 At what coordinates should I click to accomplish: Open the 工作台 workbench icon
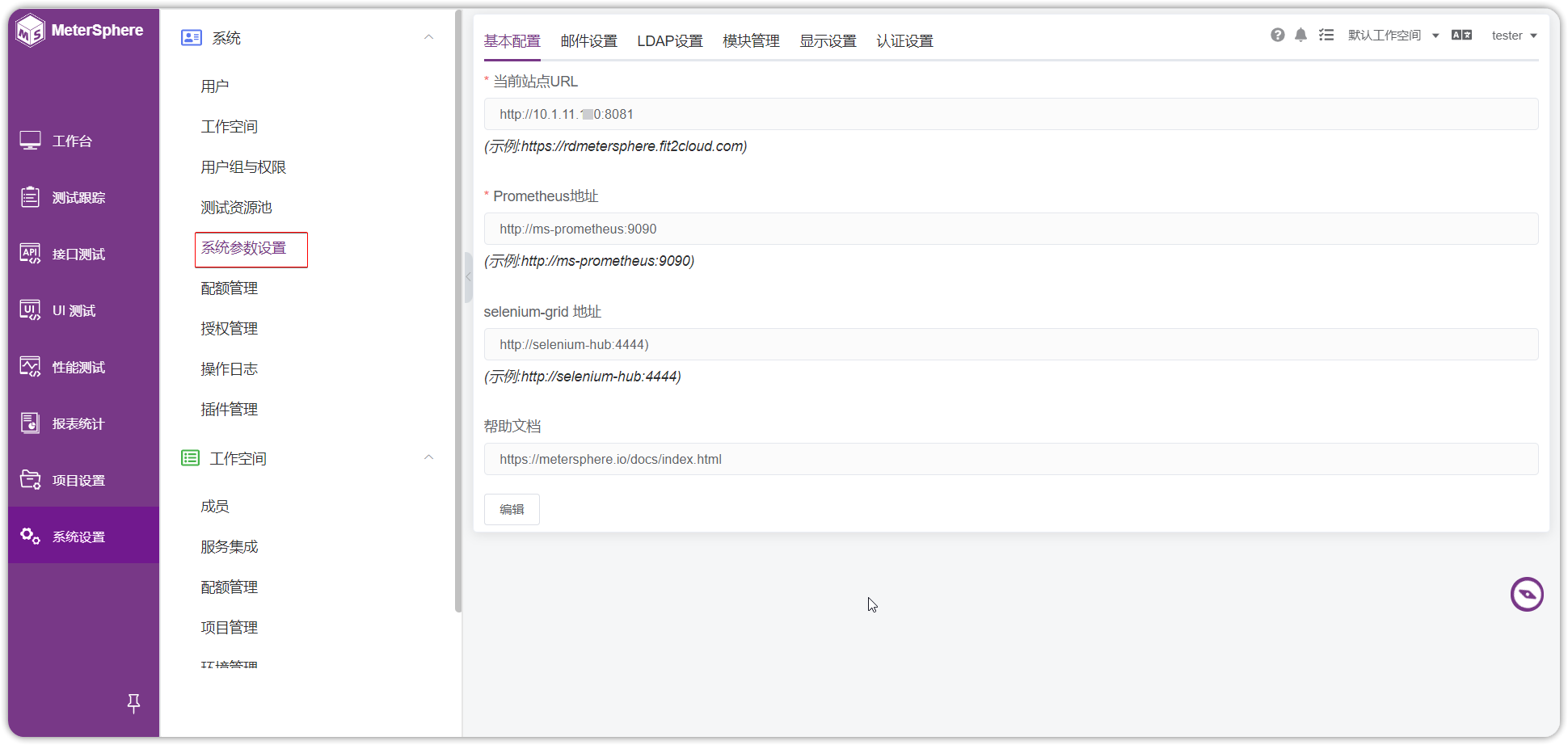pos(31,141)
